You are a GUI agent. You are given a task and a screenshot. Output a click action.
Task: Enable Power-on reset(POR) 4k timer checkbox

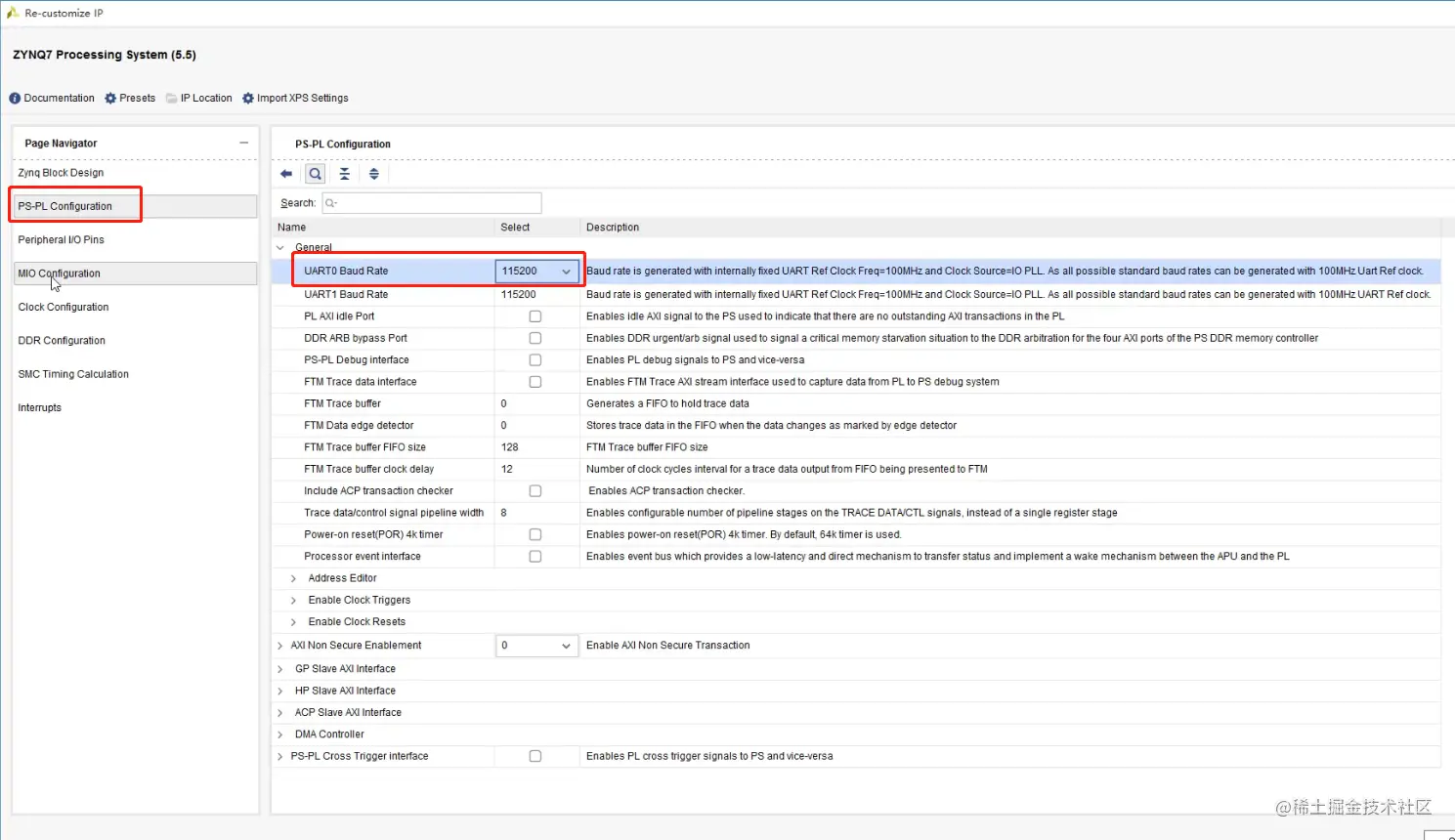(x=535, y=534)
